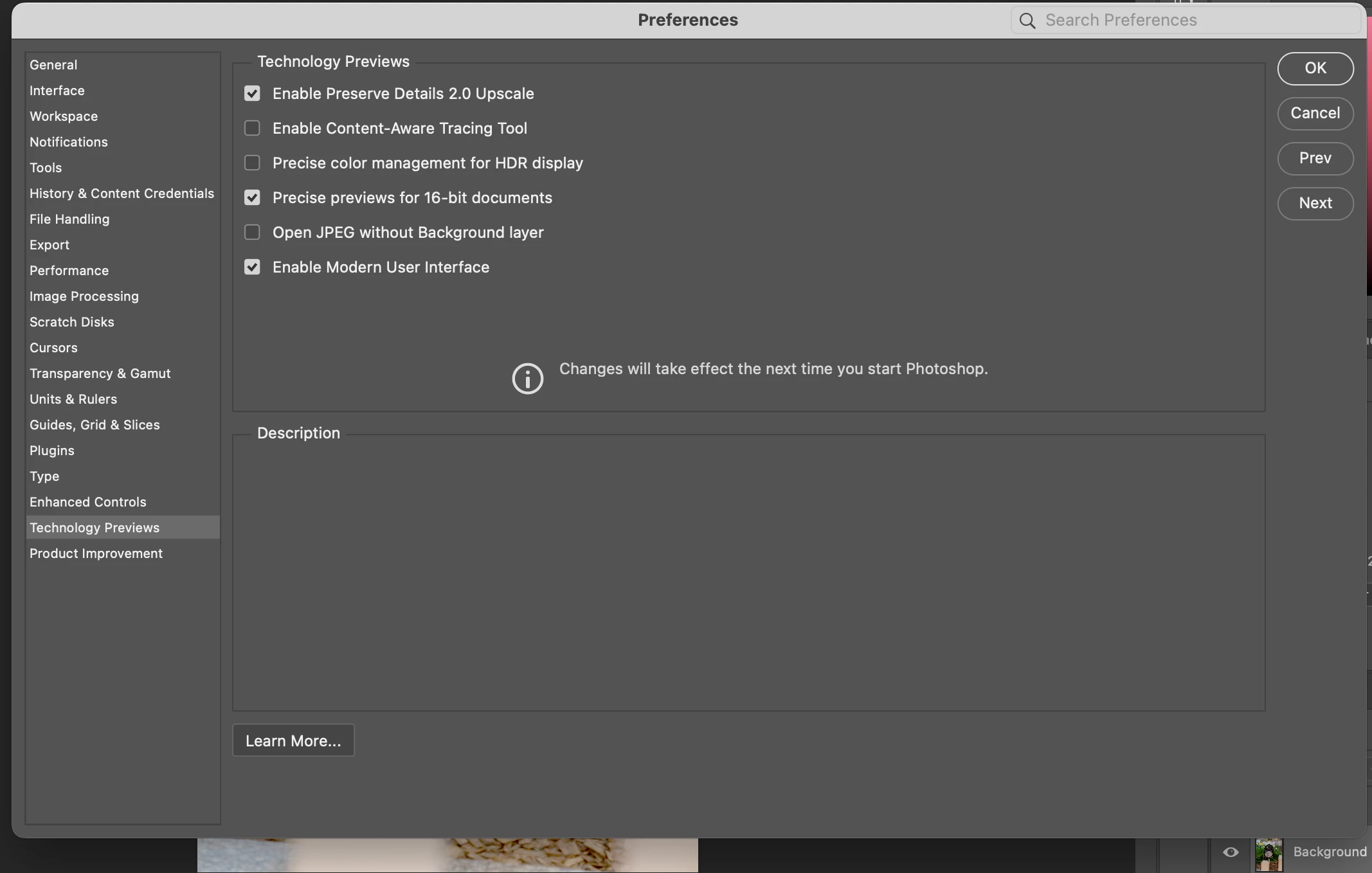Select Image Processing category
The height and width of the screenshot is (873, 1372).
[123, 296]
